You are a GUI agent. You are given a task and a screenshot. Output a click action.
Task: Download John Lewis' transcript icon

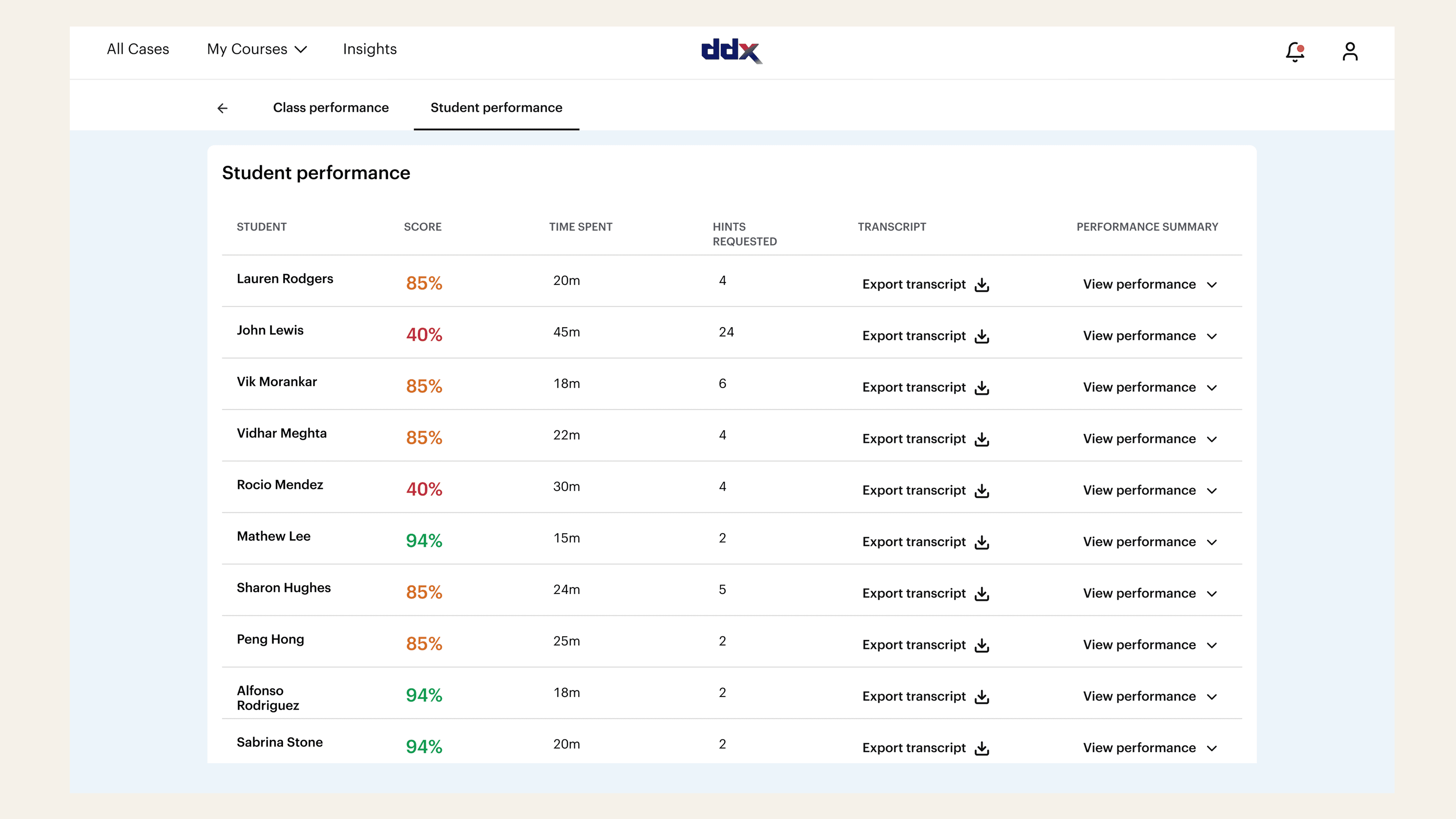point(982,336)
